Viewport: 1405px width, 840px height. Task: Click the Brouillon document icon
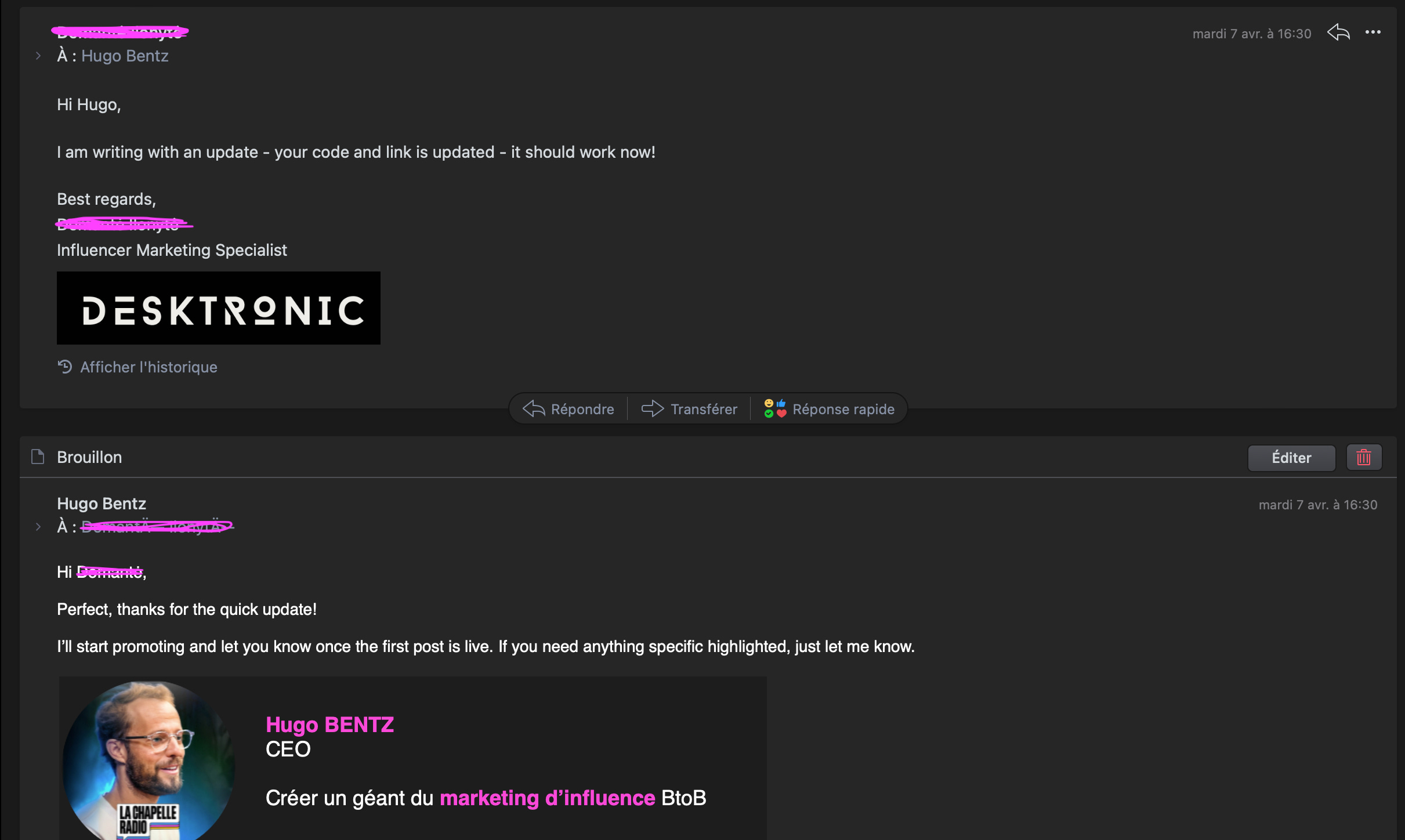pos(38,457)
